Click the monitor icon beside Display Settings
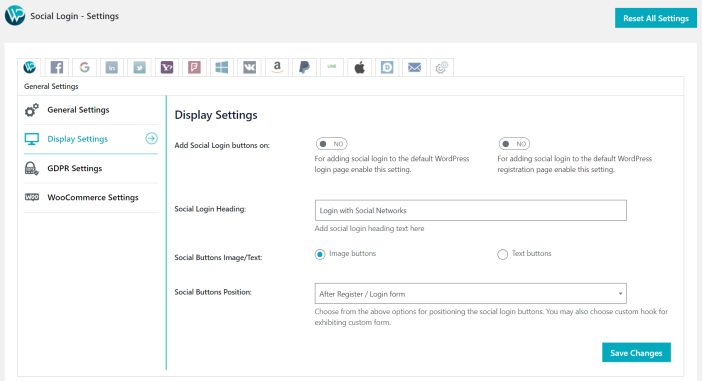Image resolution: width=702 pixels, height=381 pixels. coord(32,139)
